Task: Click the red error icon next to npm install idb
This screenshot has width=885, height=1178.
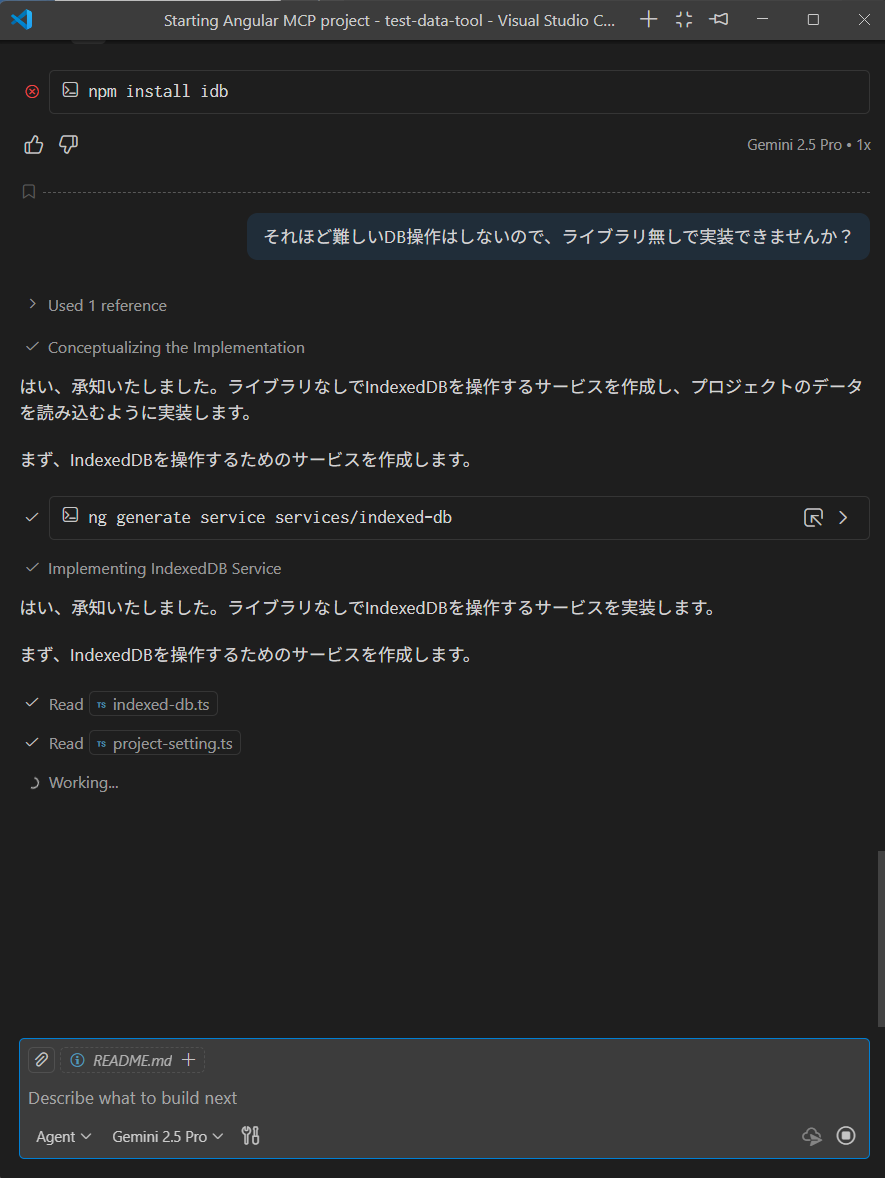Action: (31, 91)
